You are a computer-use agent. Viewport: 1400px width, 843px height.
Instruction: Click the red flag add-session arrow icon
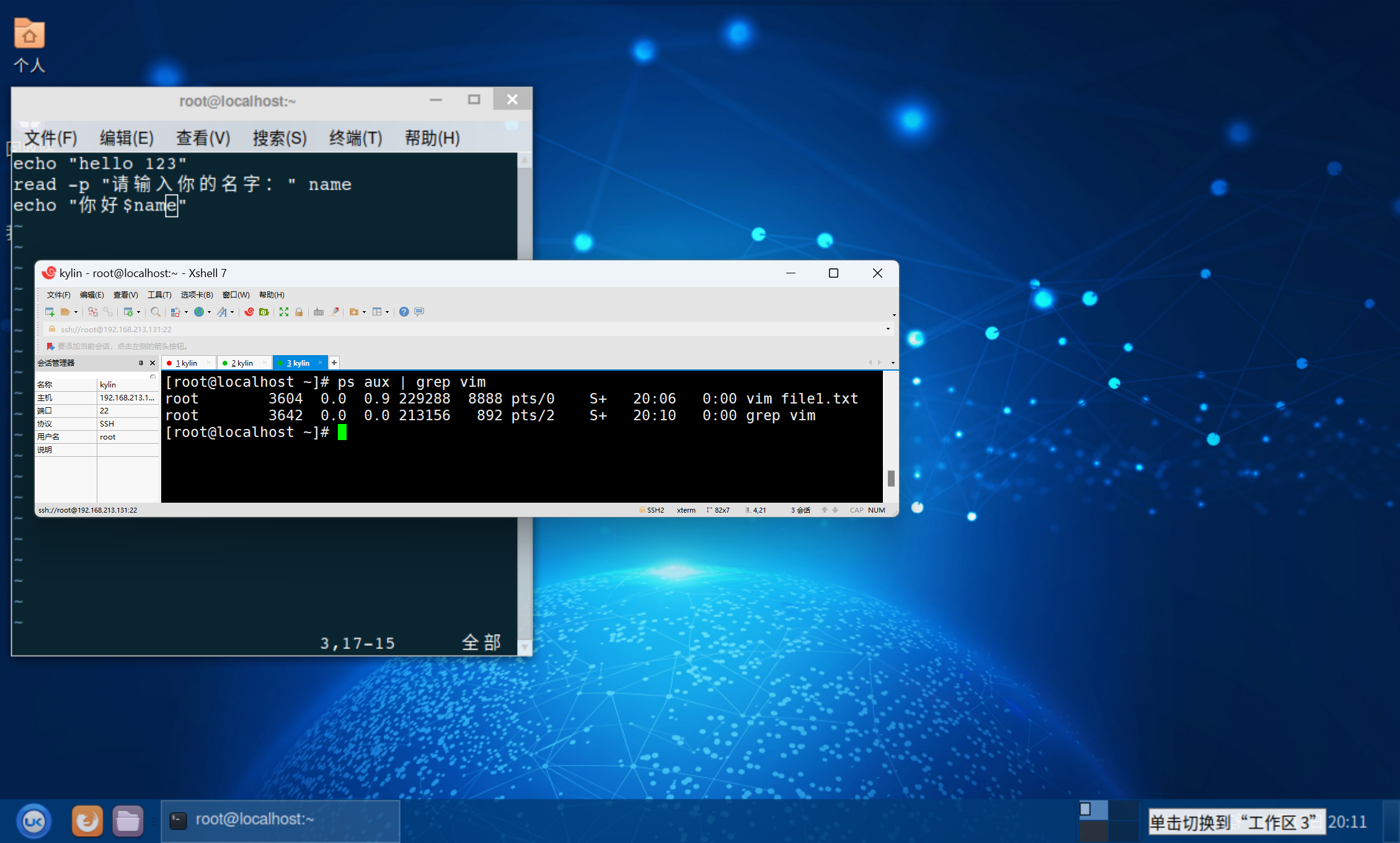click(x=51, y=346)
